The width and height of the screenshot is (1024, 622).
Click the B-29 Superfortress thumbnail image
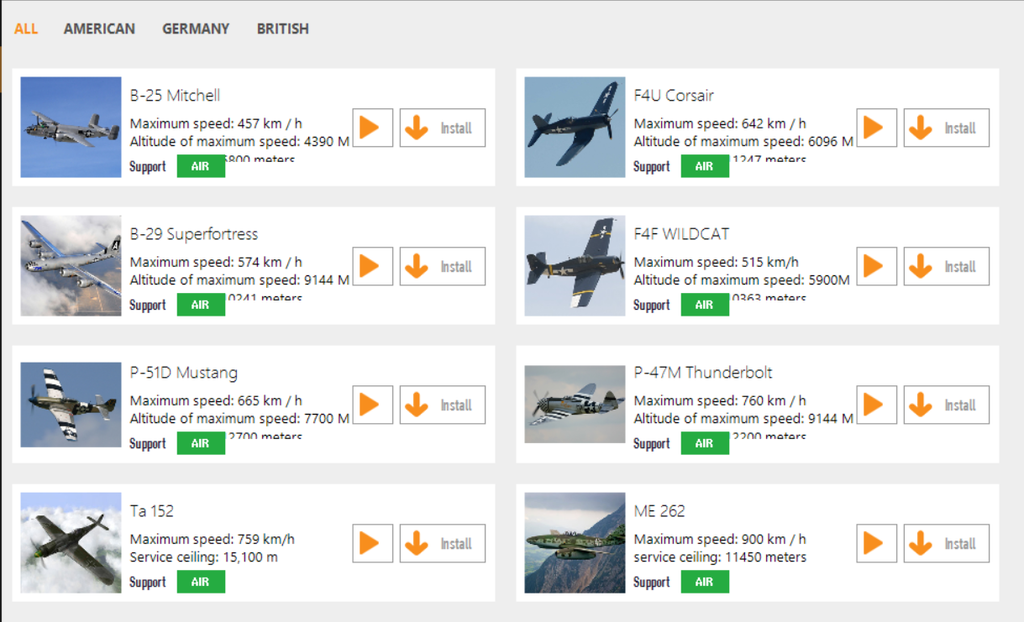71,266
